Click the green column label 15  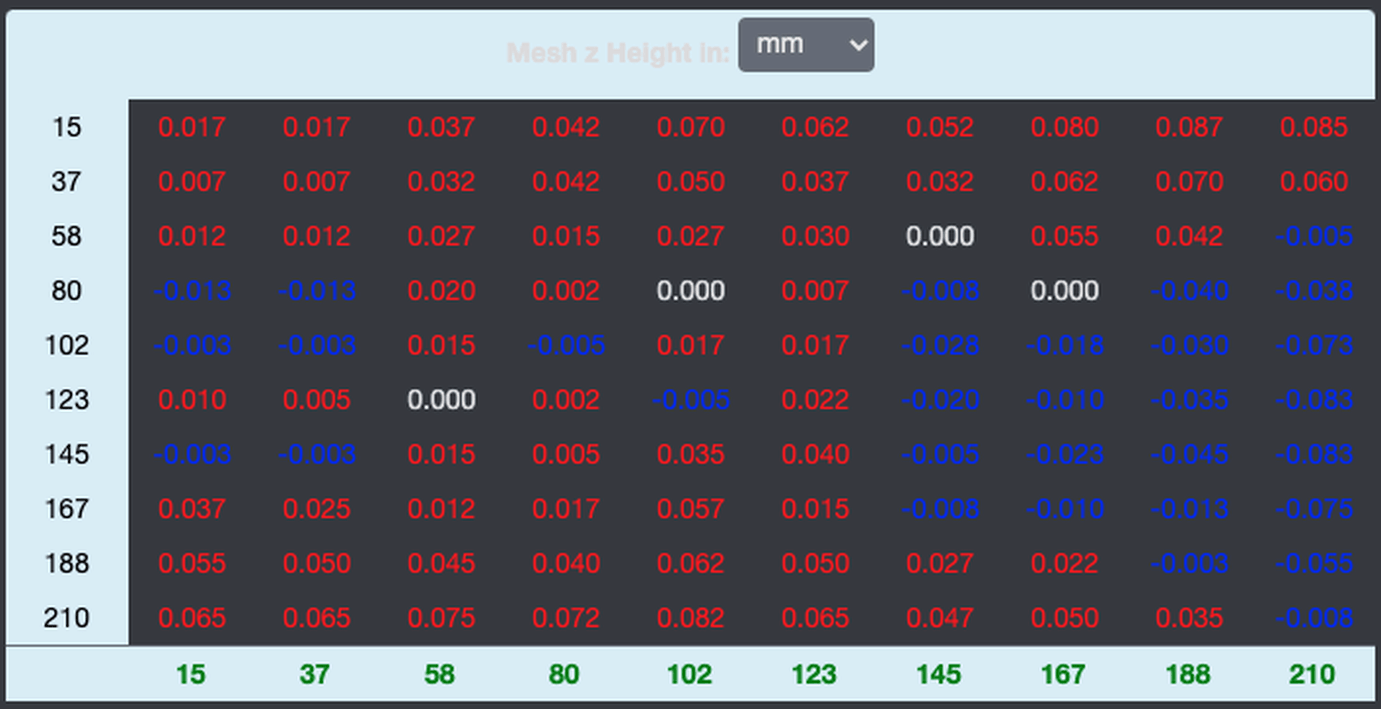pos(190,675)
